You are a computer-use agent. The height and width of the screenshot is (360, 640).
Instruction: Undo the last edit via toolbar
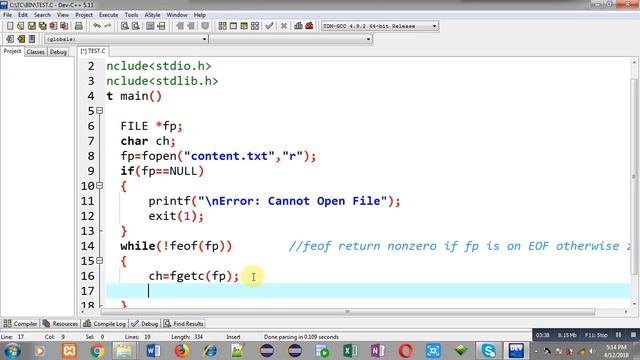(97, 26)
